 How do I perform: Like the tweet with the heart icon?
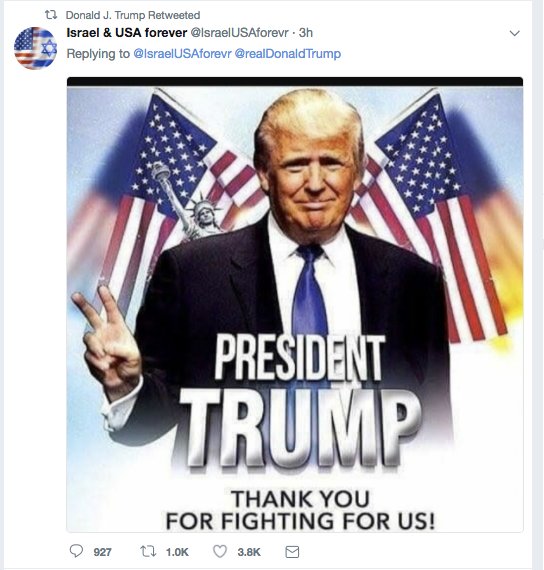[220, 551]
